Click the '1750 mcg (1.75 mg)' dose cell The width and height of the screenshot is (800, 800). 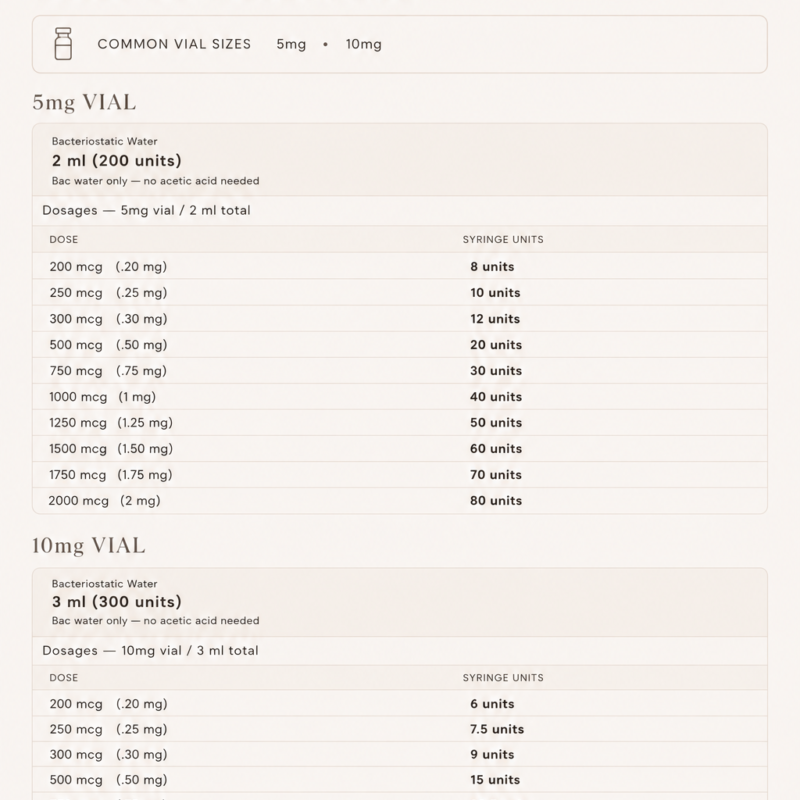pos(111,475)
